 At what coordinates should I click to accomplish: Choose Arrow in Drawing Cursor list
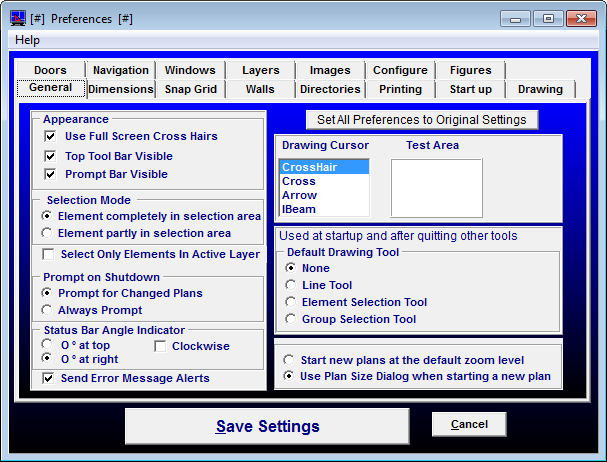[324, 195]
